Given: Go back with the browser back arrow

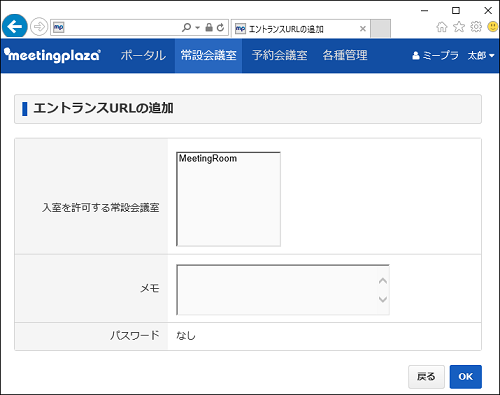Looking at the screenshot, I should tap(15, 26).
